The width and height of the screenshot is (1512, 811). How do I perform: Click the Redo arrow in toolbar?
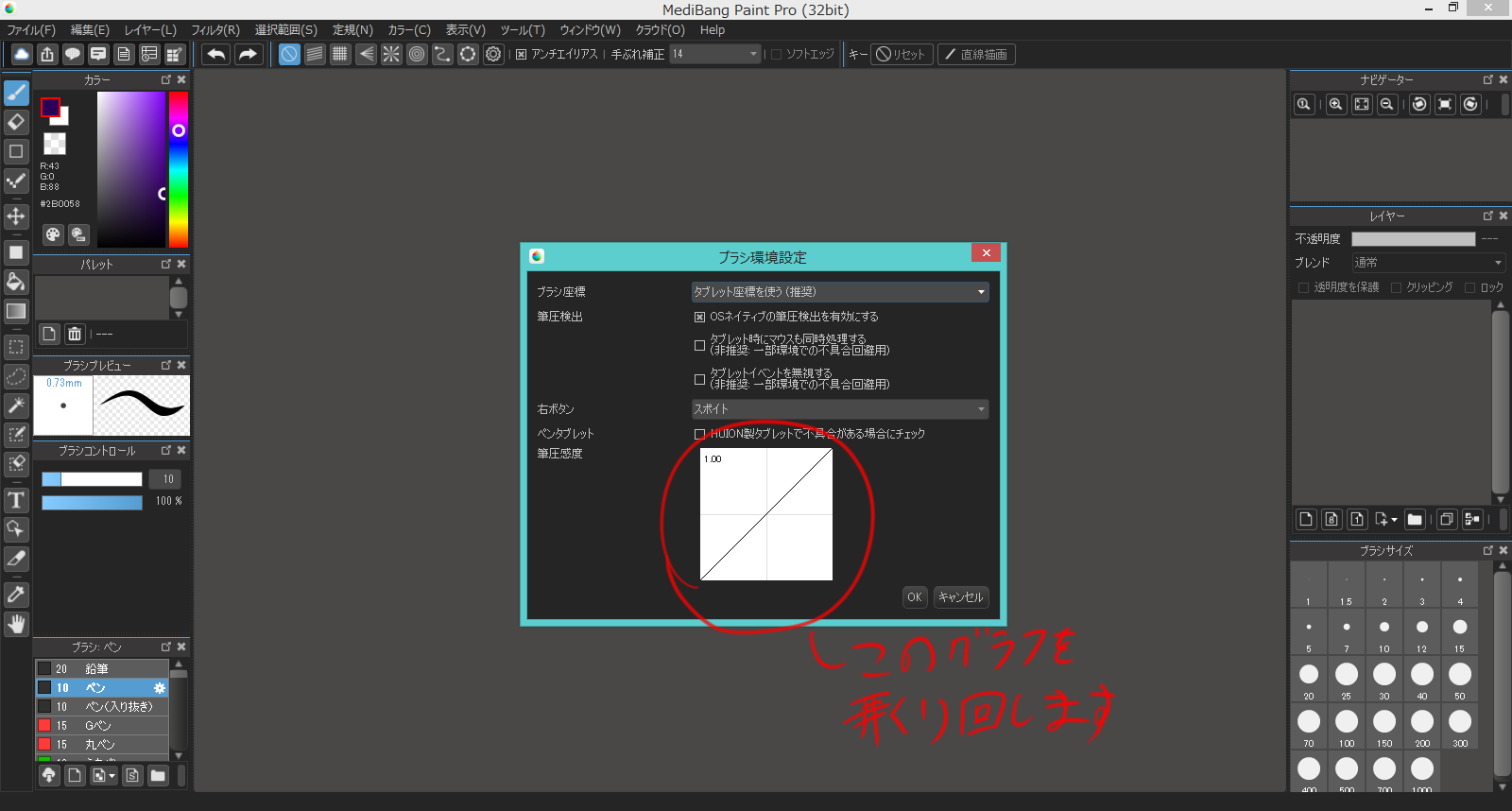pos(248,54)
